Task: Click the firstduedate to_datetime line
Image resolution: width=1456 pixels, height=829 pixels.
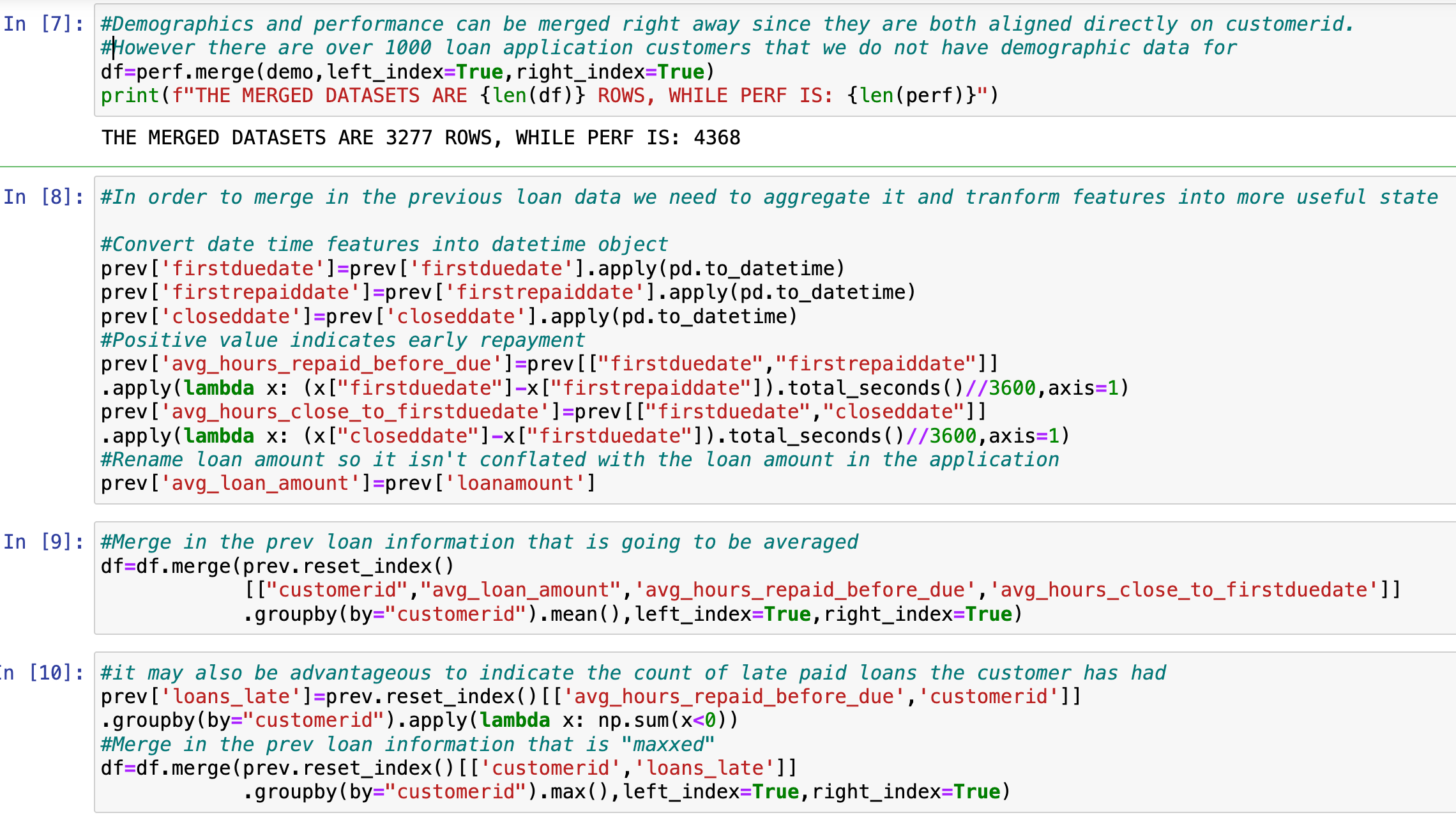Action: (x=473, y=269)
